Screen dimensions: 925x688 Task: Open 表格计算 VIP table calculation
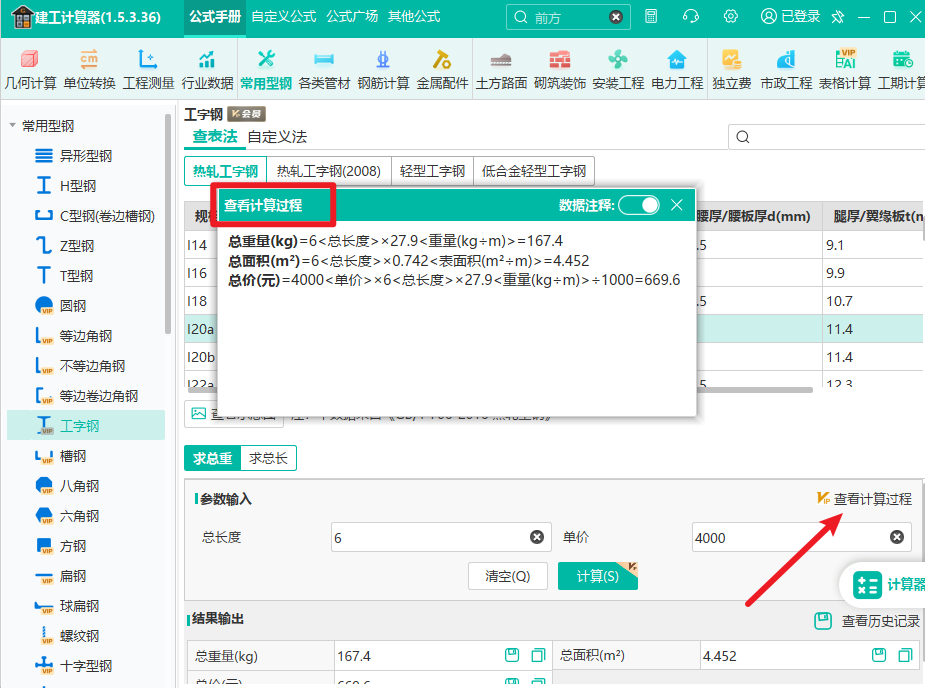click(845, 70)
